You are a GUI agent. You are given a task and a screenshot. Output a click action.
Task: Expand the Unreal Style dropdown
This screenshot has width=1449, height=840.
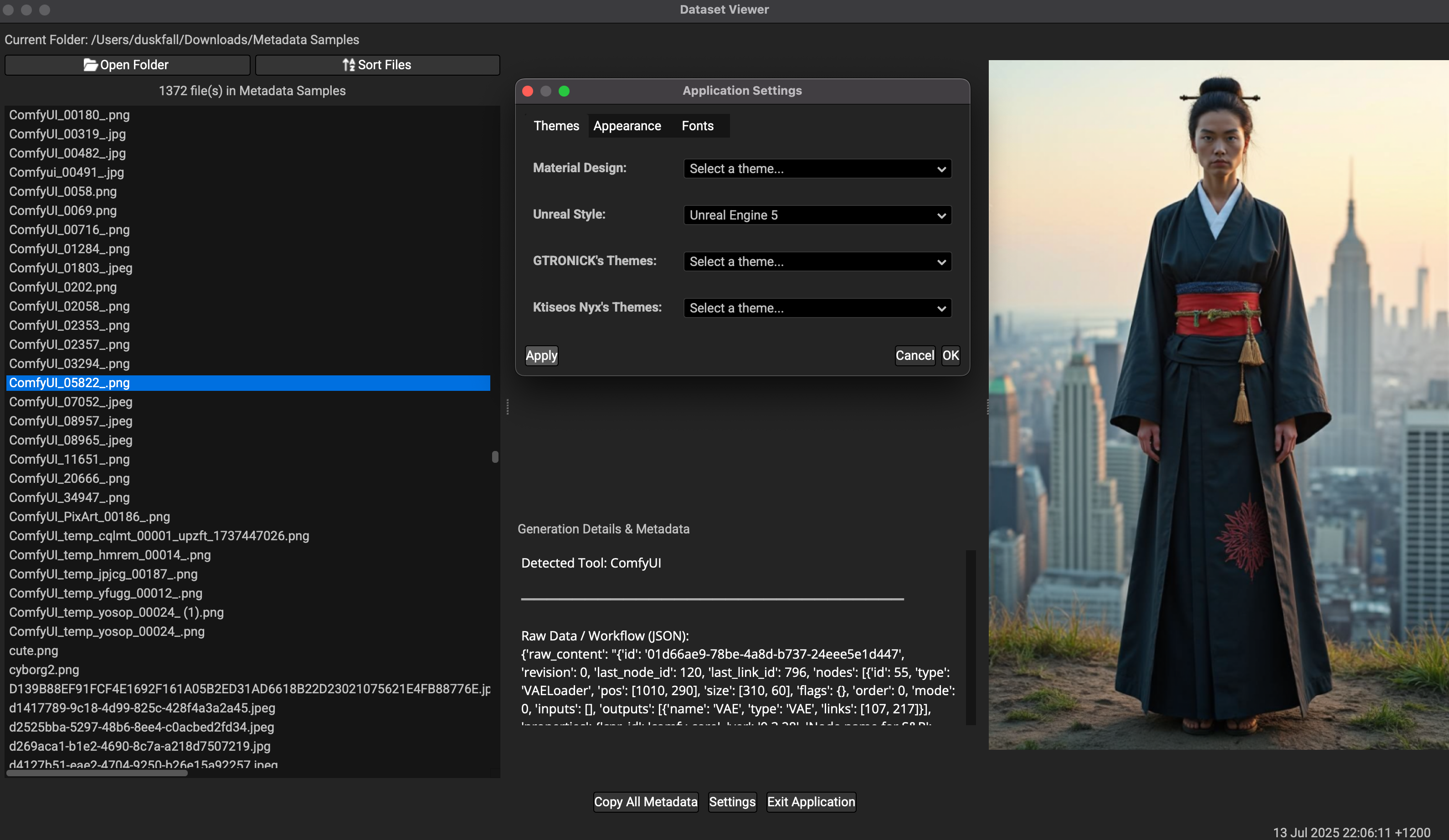817,215
